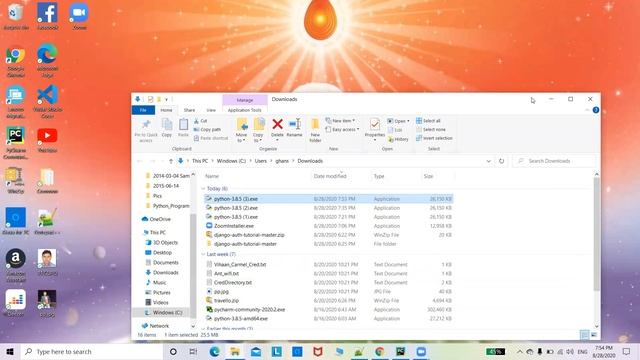Open Visual Studio Code desktop shortcut
Viewport: 640px width, 360px height.
(47, 102)
